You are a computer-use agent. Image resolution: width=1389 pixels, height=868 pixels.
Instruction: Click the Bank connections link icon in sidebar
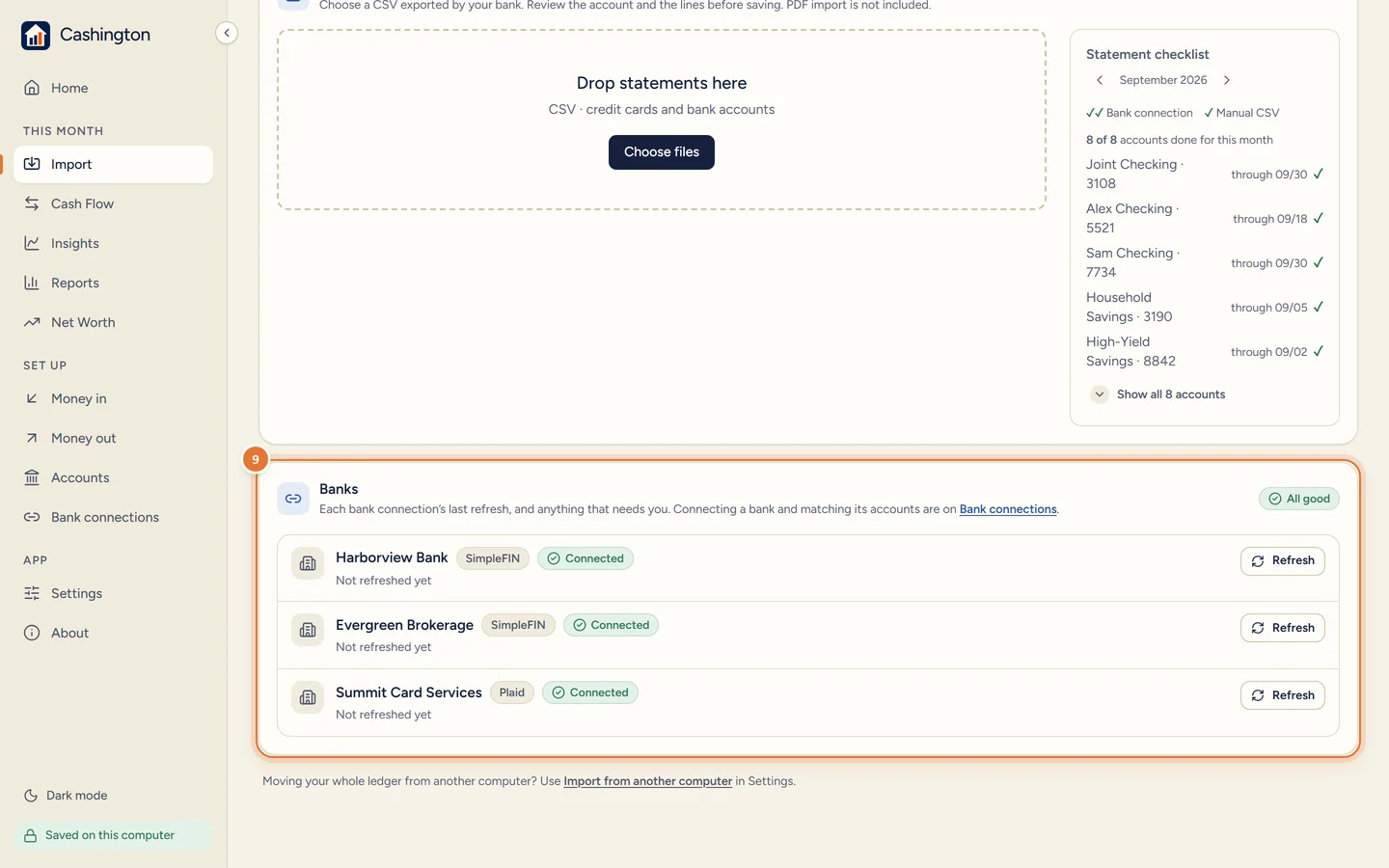tap(32, 517)
